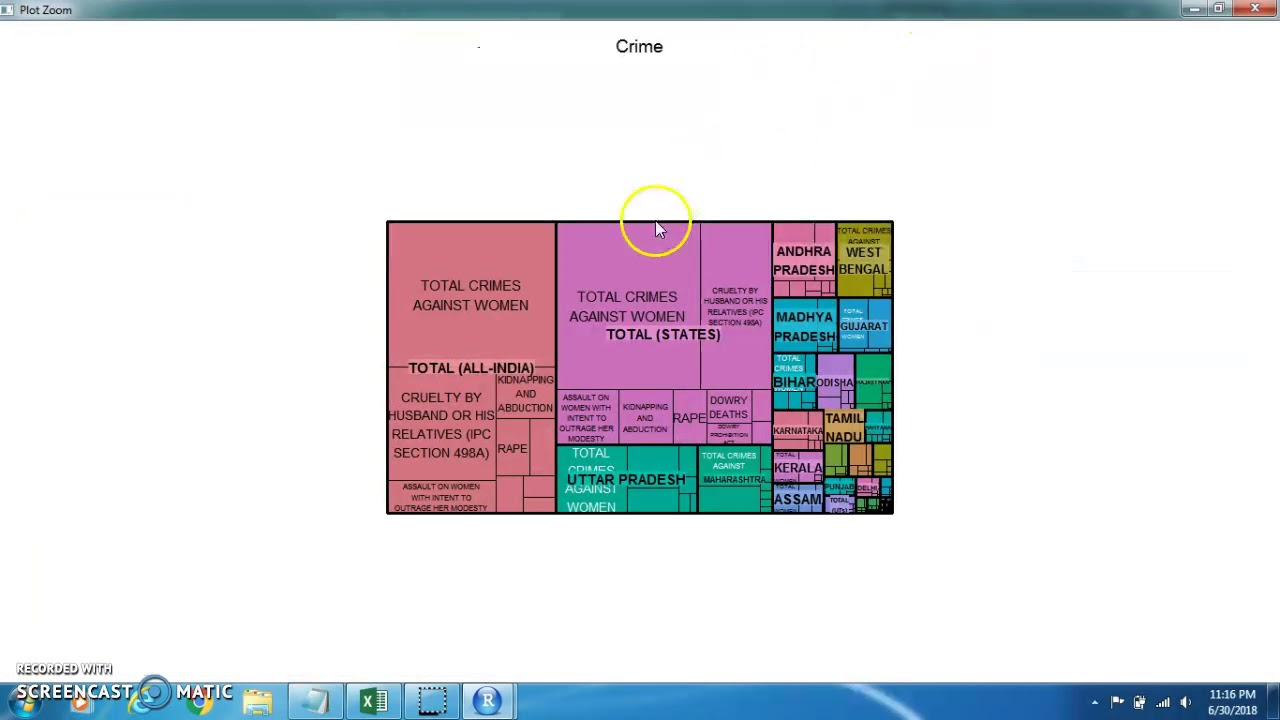Open the Action Center flag icon

click(x=1117, y=702)
